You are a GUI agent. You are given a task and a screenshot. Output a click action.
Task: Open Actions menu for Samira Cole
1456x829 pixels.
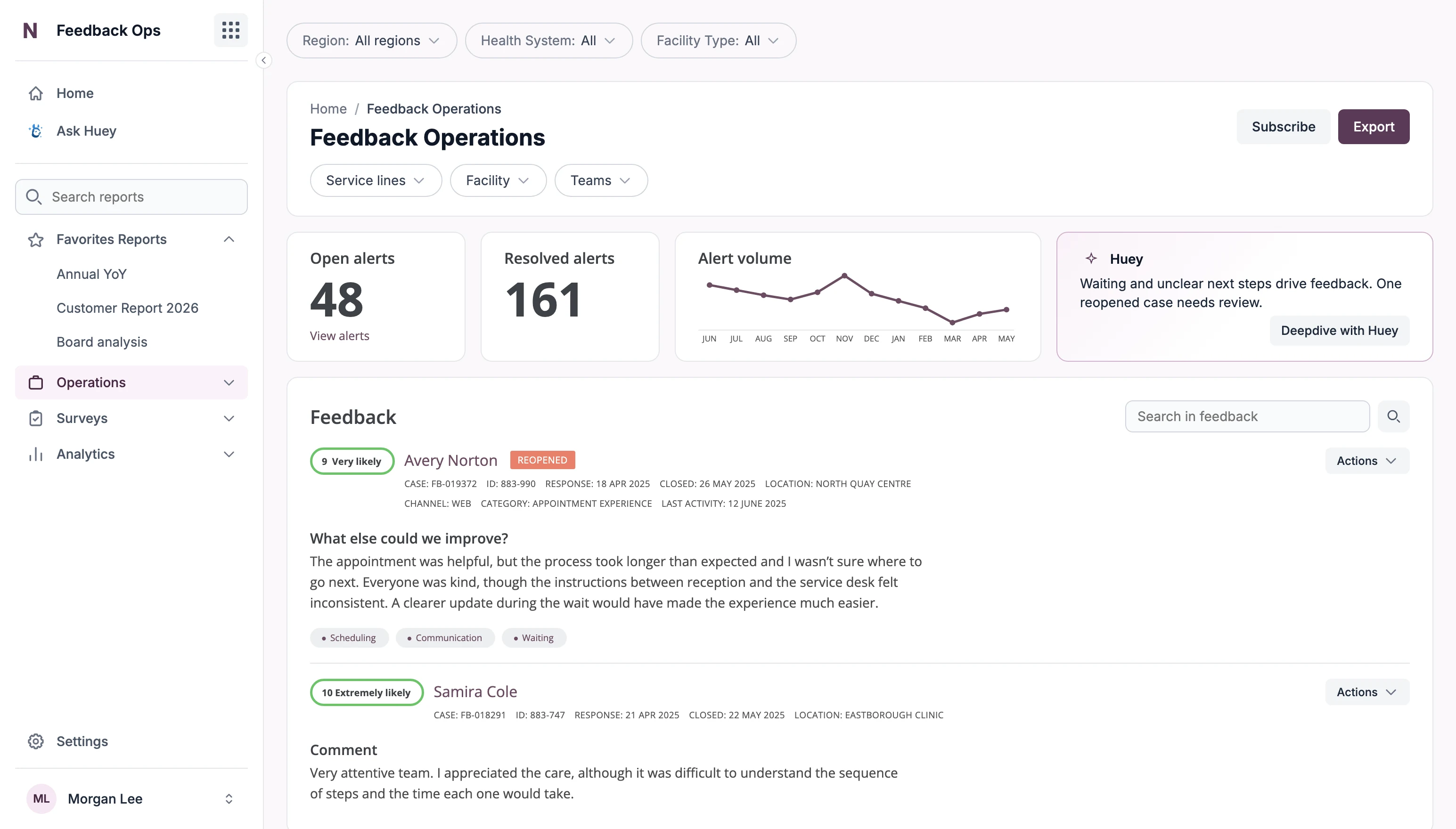1367,692
